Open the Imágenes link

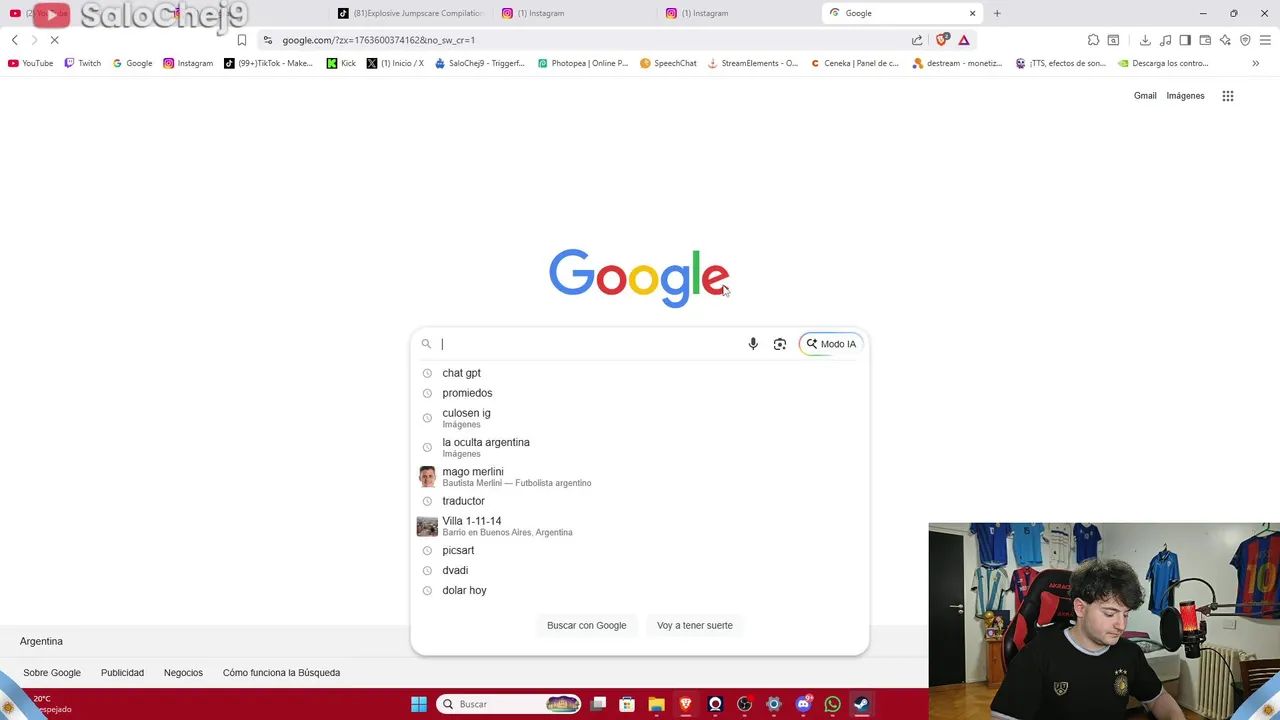pyautogui.click(x=1185, y=96)
